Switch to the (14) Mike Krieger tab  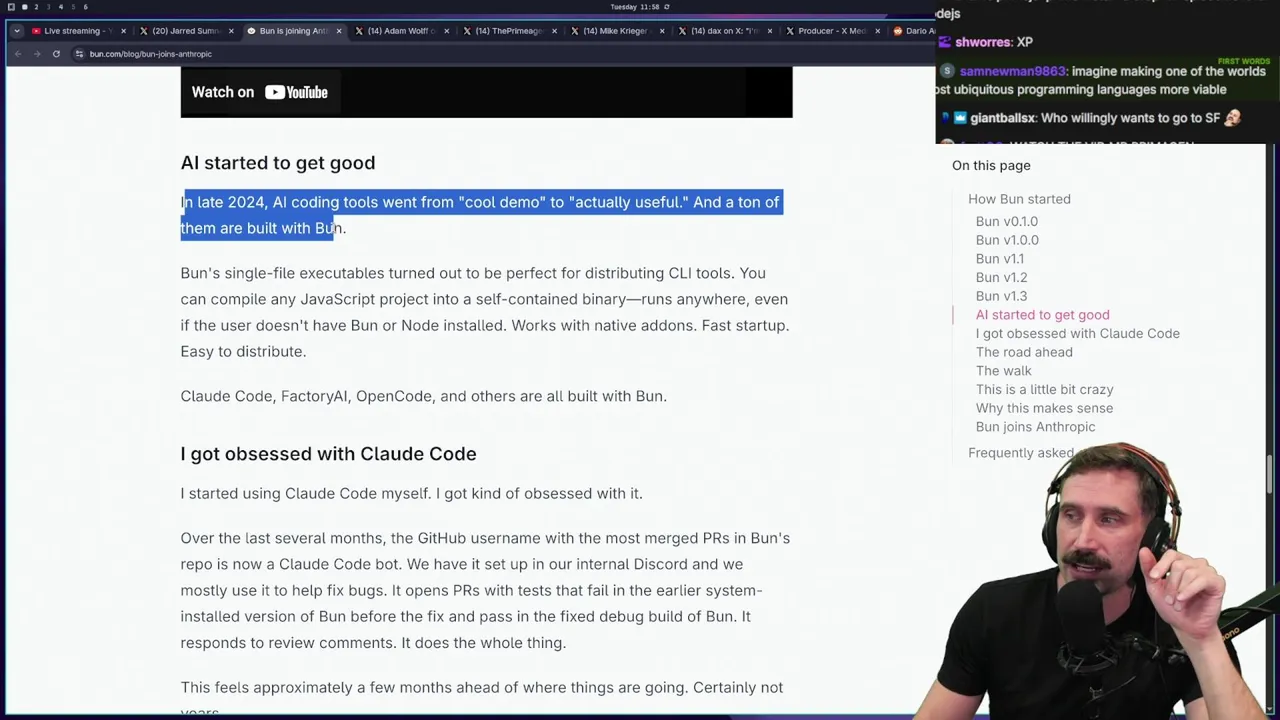616,31
